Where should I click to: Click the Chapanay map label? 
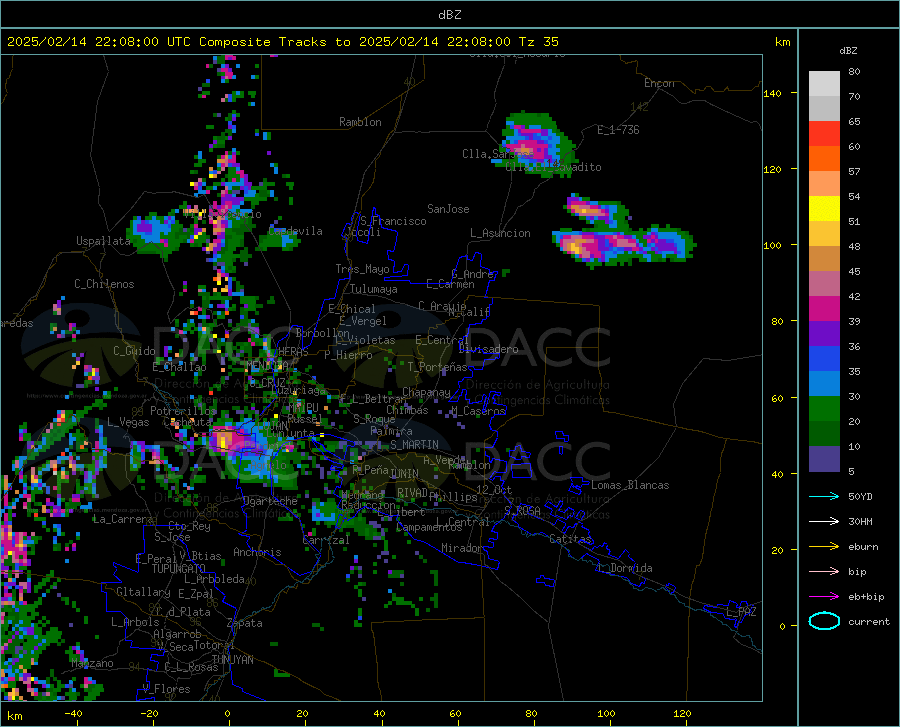pyautogui.click(x=426, y=392)
